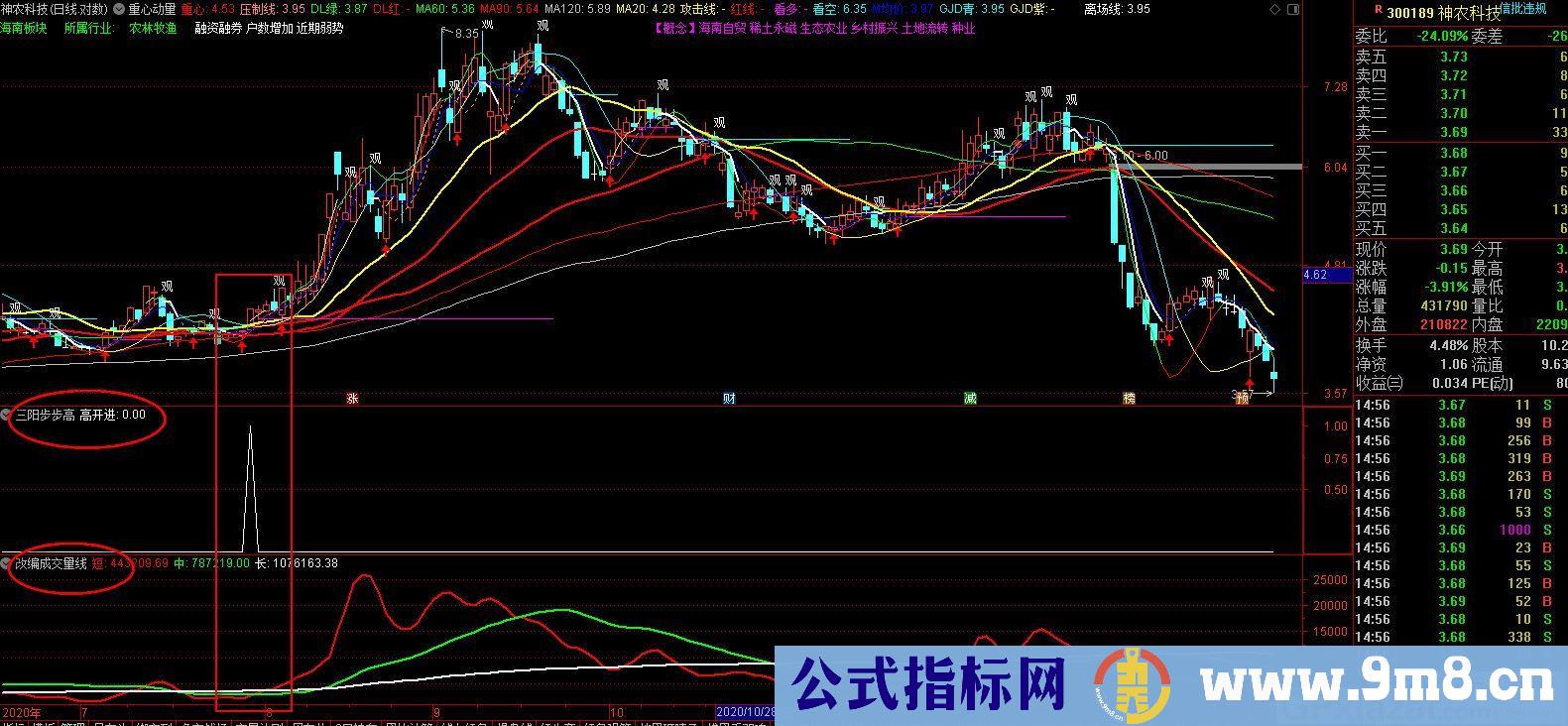Collapse the 改编成交量线 indicator panel toggle
Screen dimensions: 1568x726
(7, 562)
